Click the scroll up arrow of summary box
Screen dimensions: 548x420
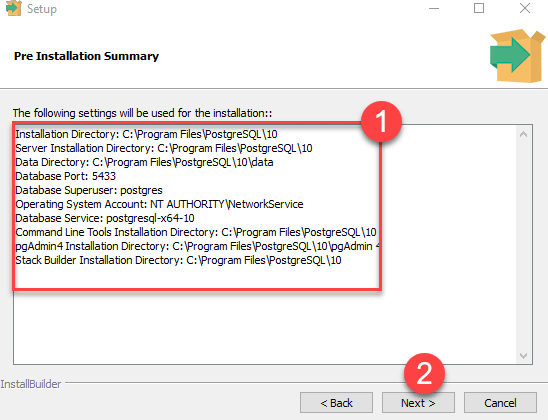523,134
